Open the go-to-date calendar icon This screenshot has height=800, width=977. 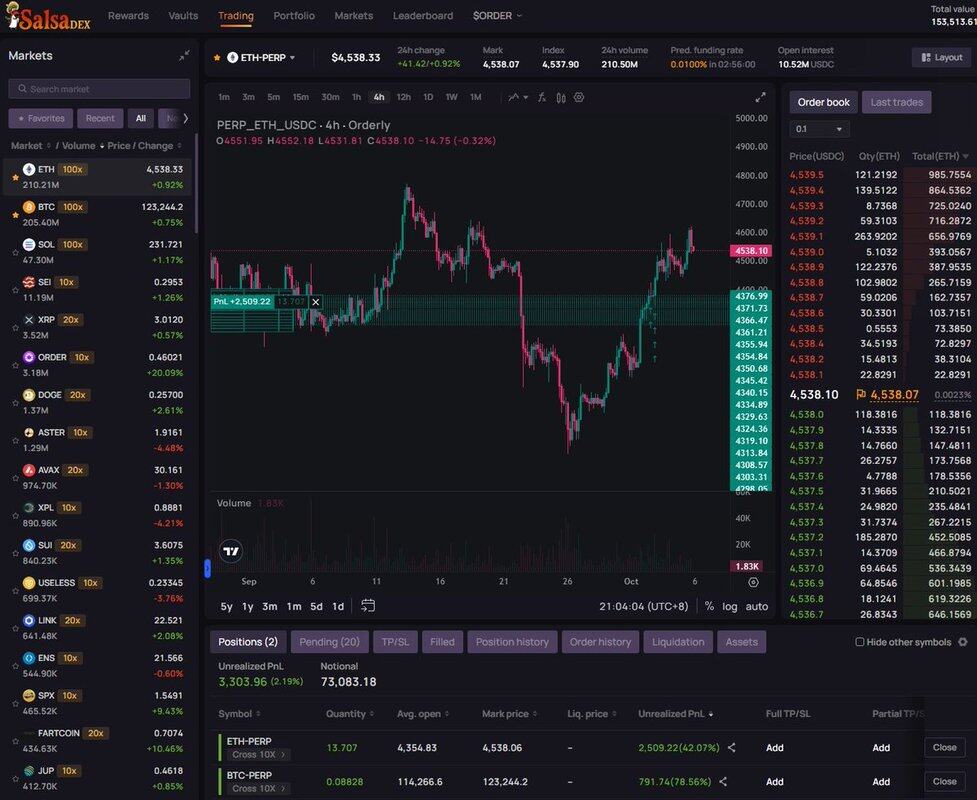[x=368, y=606]
